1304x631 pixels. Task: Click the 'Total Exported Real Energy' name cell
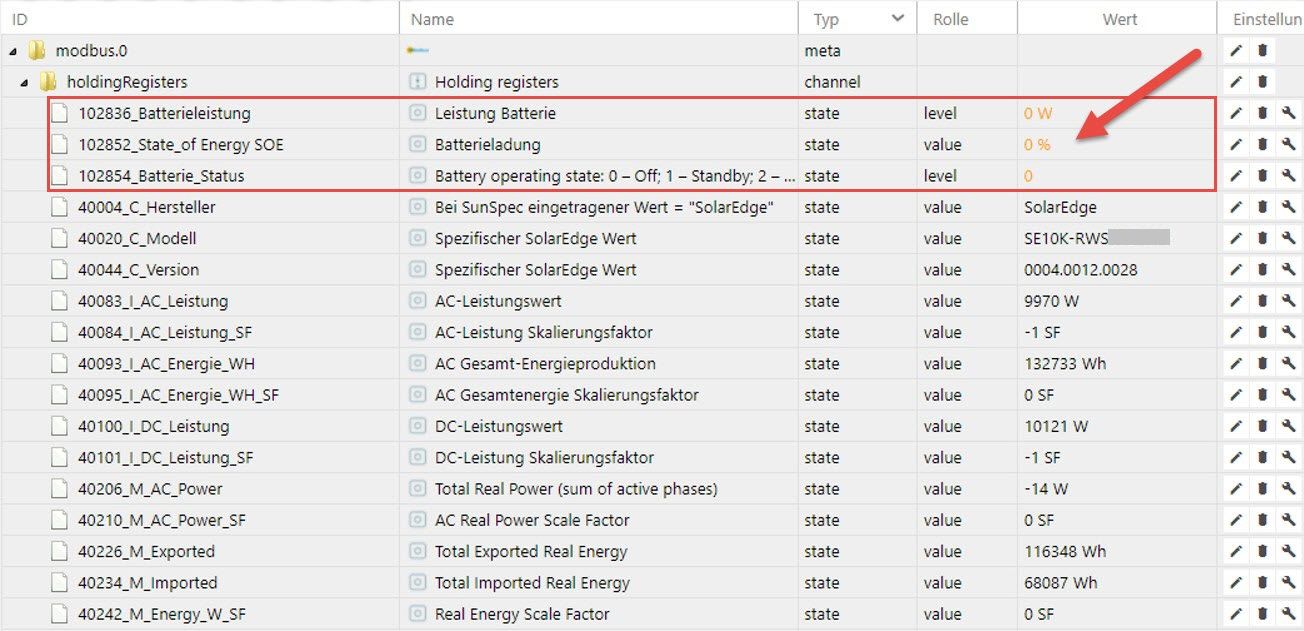pyautogui.click(x=531, y=552)
